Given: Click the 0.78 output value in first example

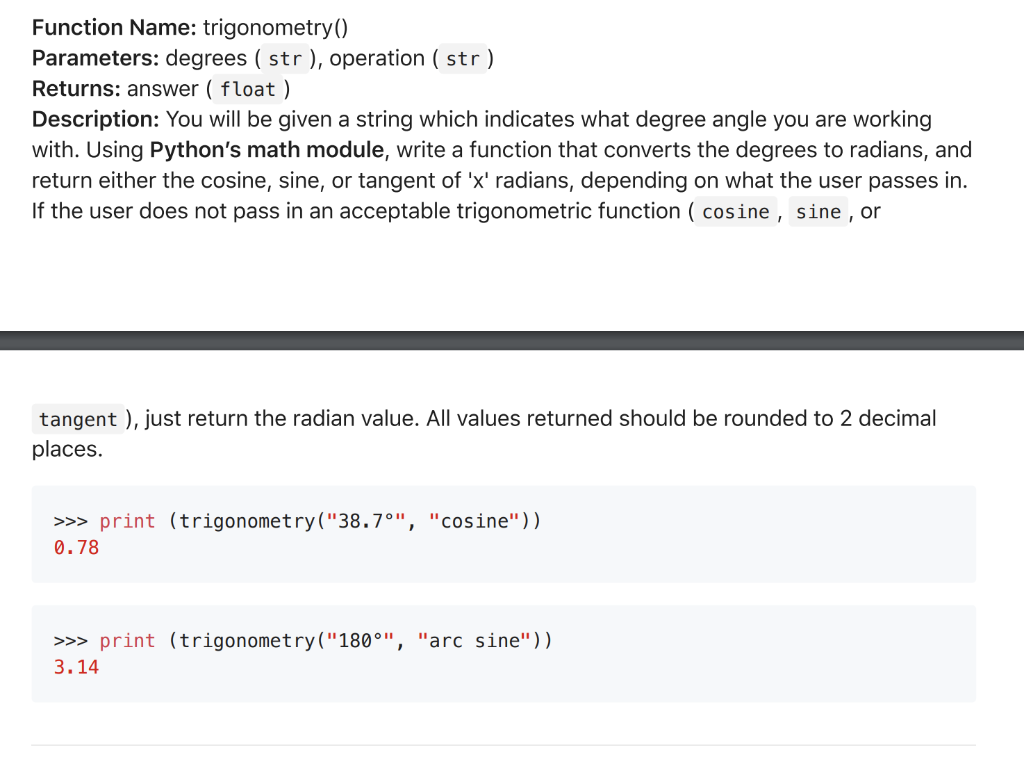Looking at the screenshot, I should pyautogui.click(x=77, y=547).
